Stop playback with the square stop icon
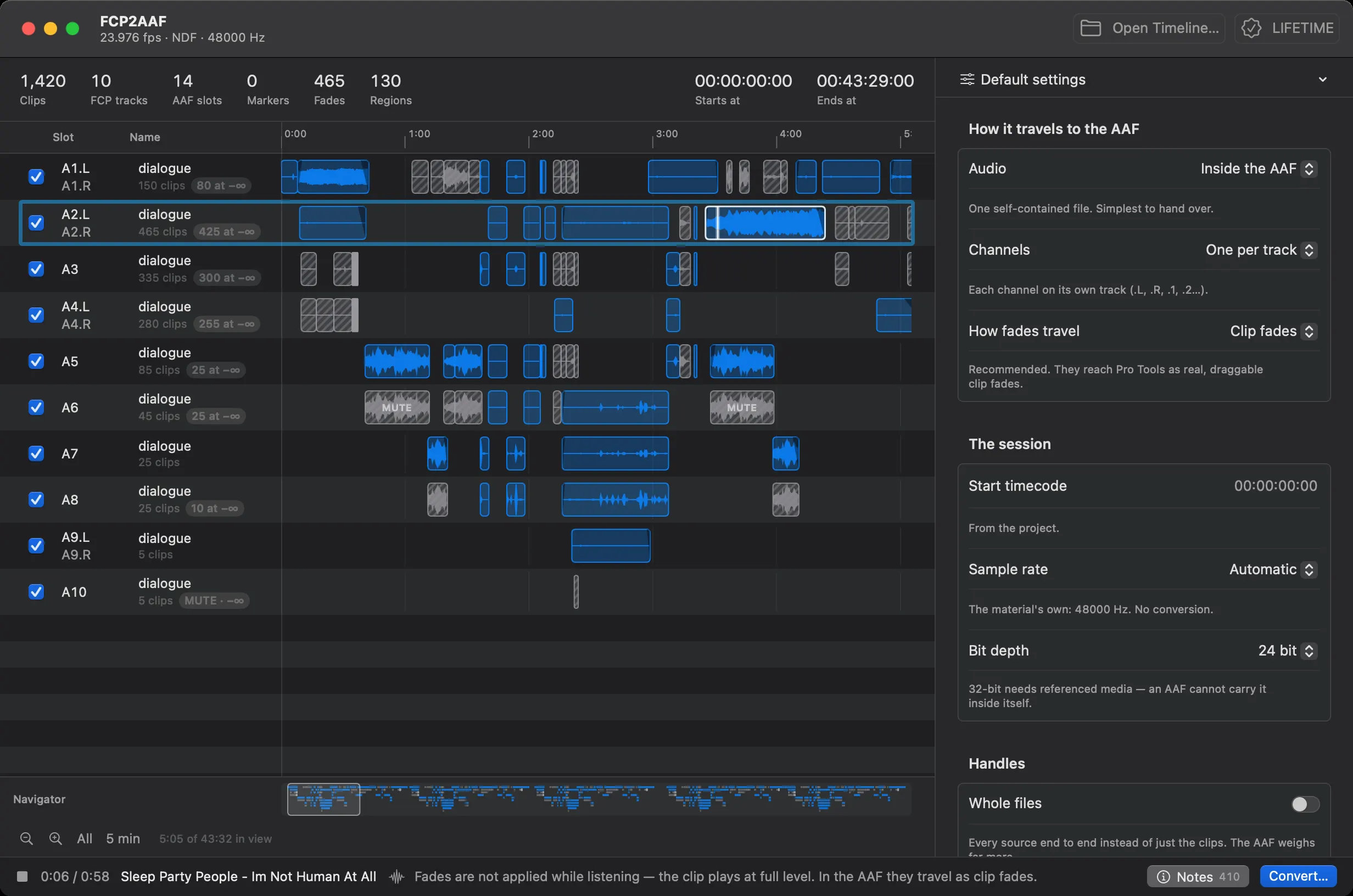Viewport: 1353px width, 896px height. (23, 876)
